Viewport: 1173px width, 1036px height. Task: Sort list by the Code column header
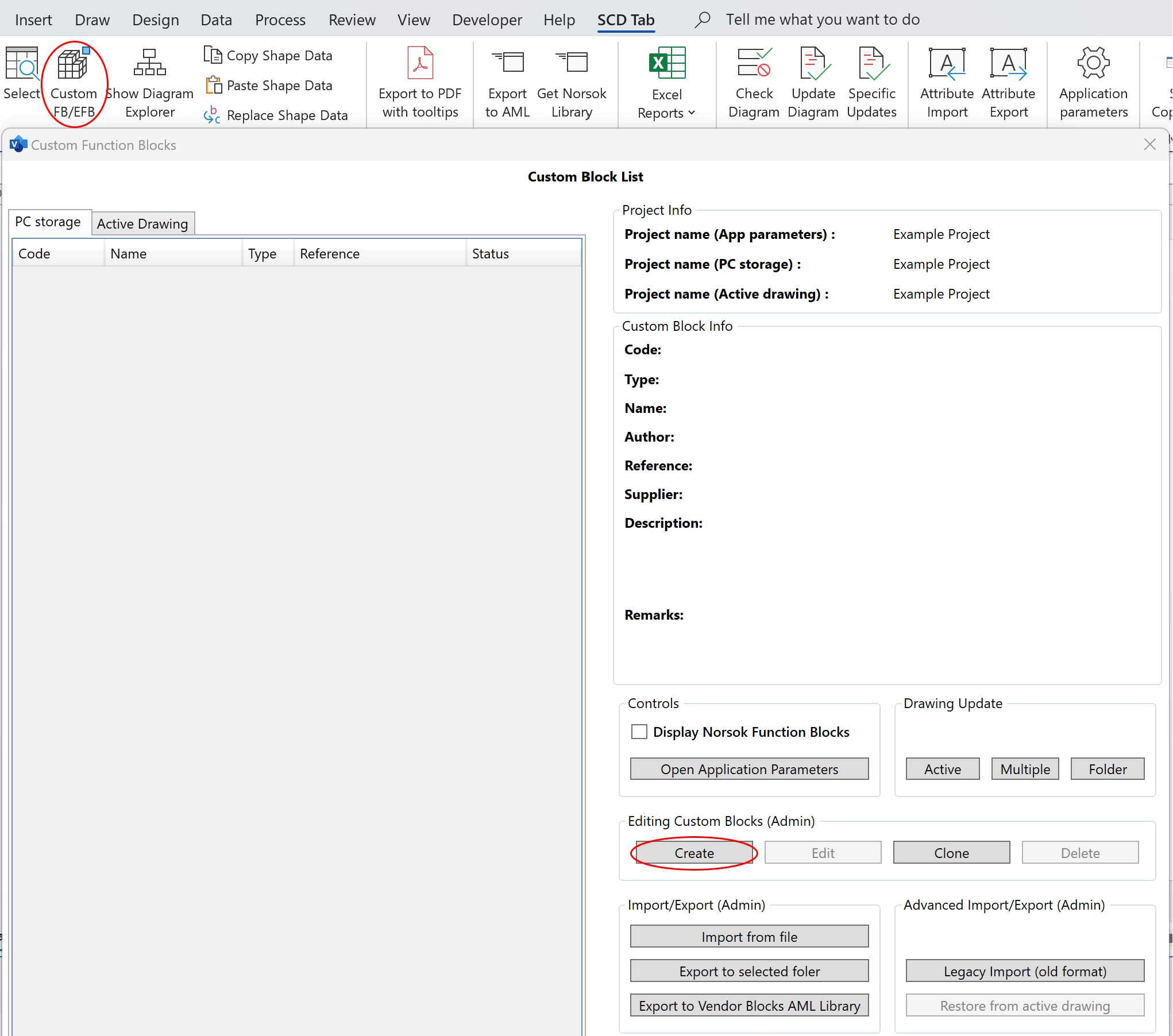[x=59, y=253]
